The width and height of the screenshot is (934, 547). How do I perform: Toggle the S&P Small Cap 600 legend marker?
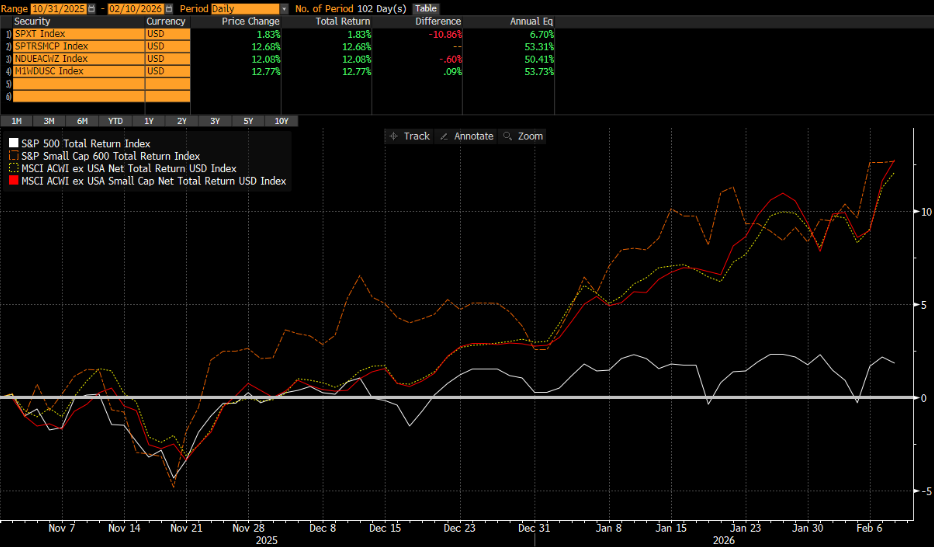(13, 156)
